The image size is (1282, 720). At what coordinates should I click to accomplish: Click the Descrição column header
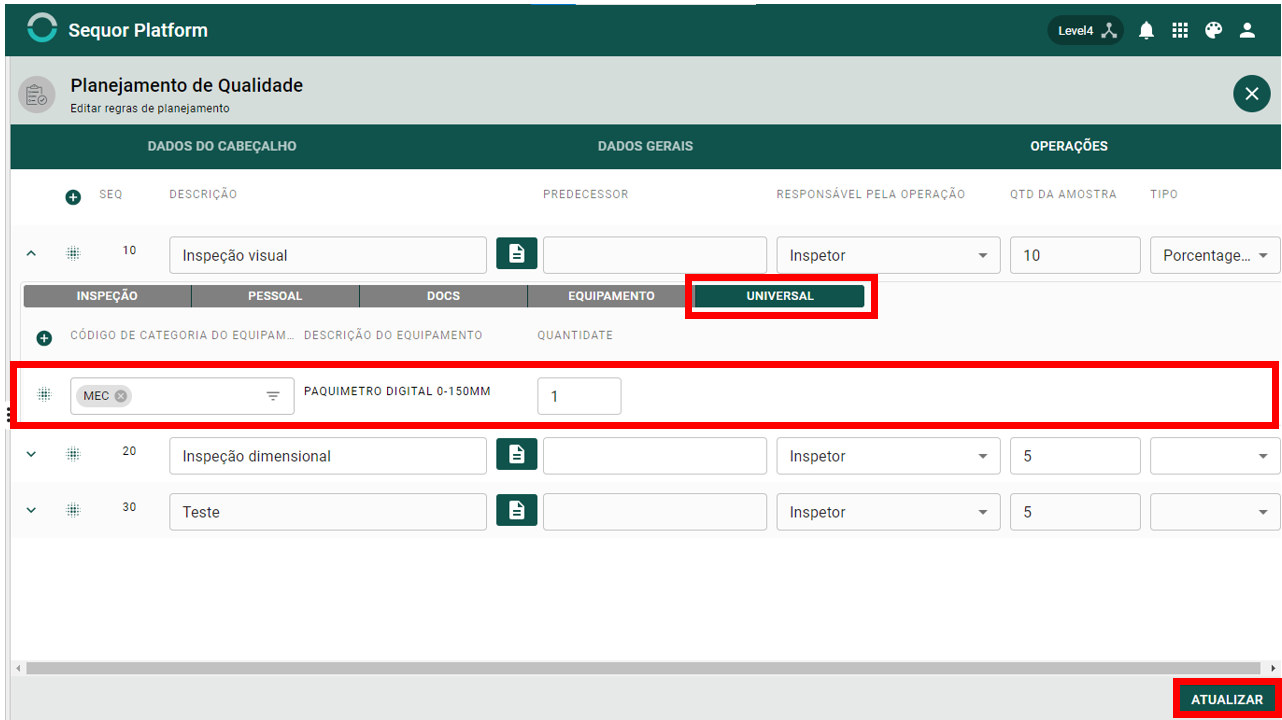(203, 194)
